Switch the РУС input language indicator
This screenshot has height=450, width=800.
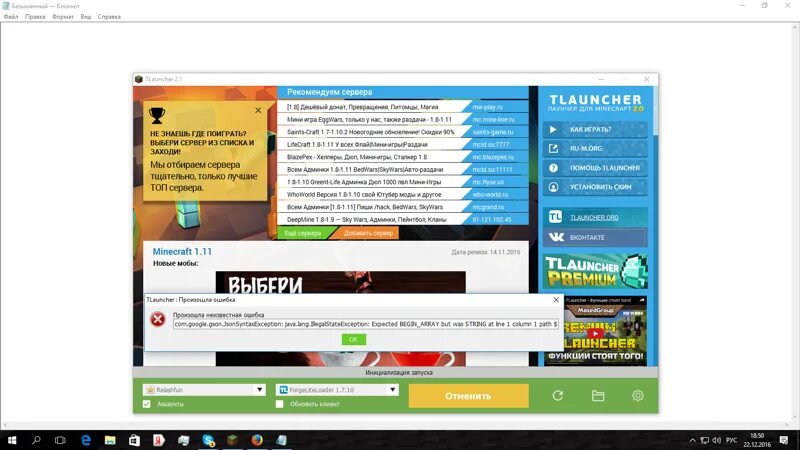(732, 440)
